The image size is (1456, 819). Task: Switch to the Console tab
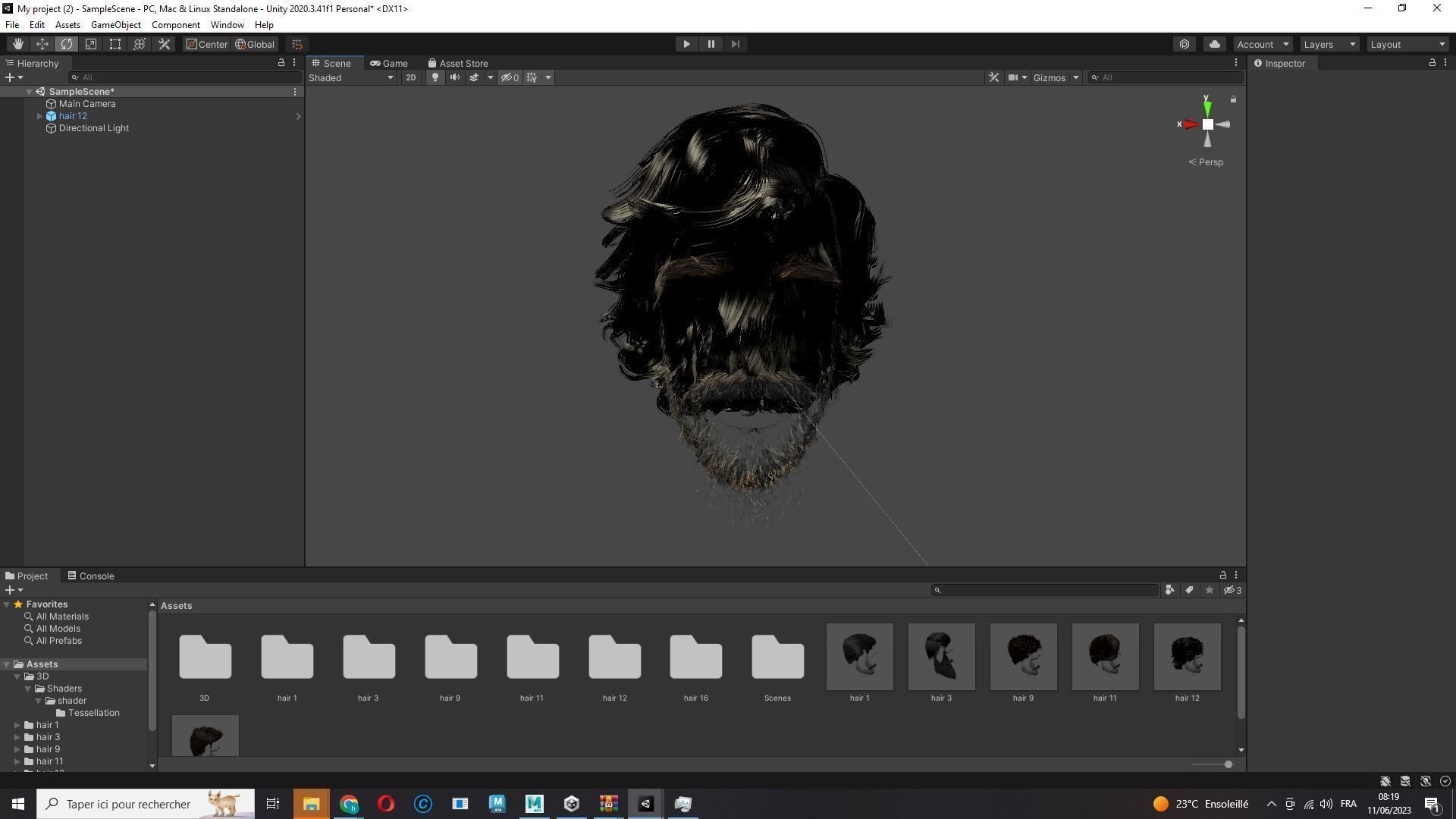coord(91,576)
